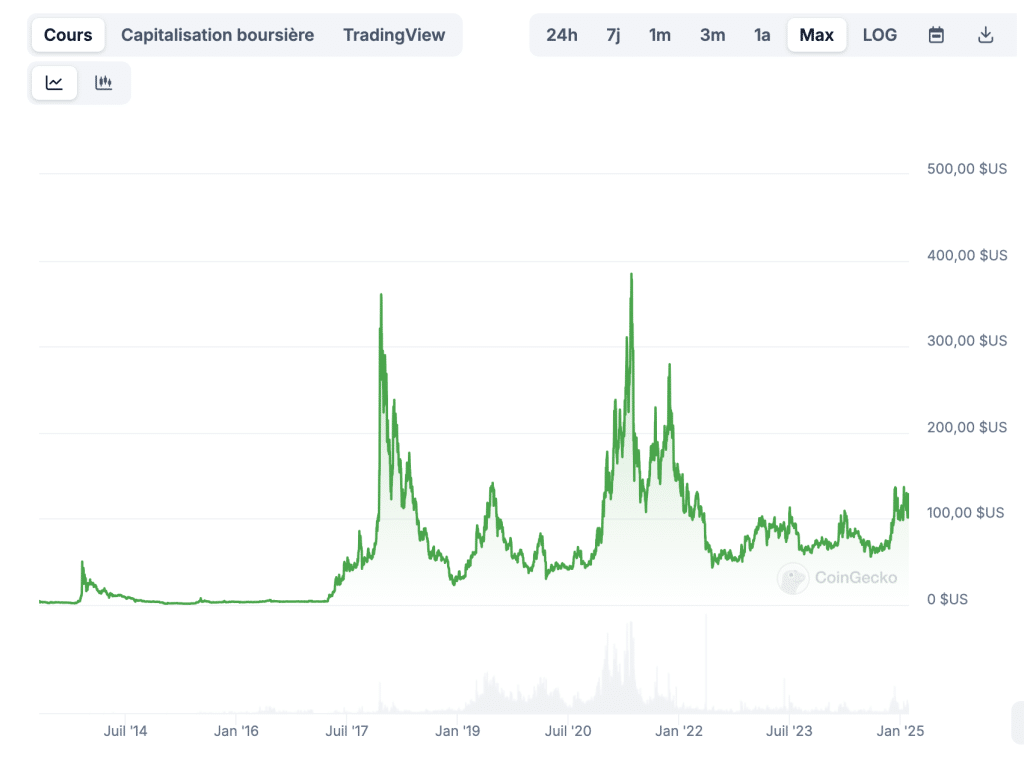Click the late-2017 price spike on the chart
This screenshot has width=1024, height=760.
click(x=381, y=296)
